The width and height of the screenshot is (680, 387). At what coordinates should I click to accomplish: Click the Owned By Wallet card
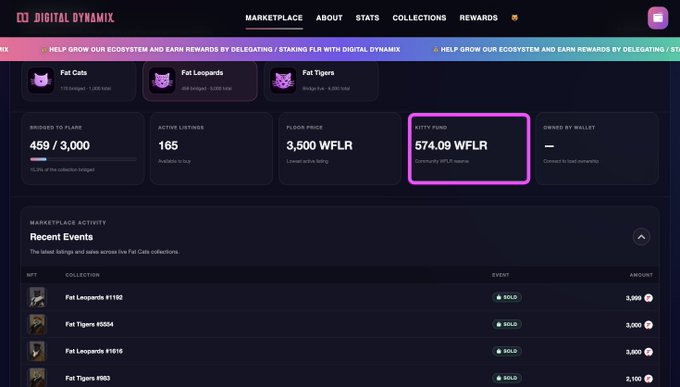(x=597, y=148)
